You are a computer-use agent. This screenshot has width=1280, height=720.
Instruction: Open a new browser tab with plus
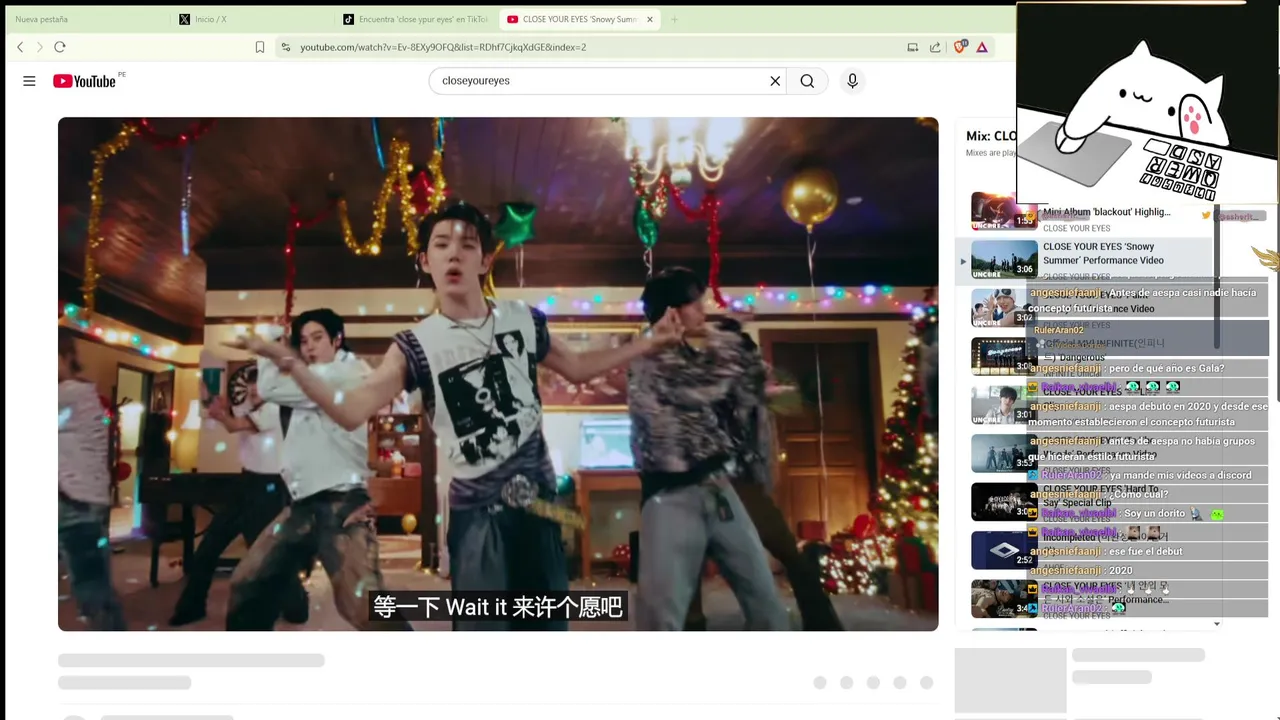coord(674,19)
